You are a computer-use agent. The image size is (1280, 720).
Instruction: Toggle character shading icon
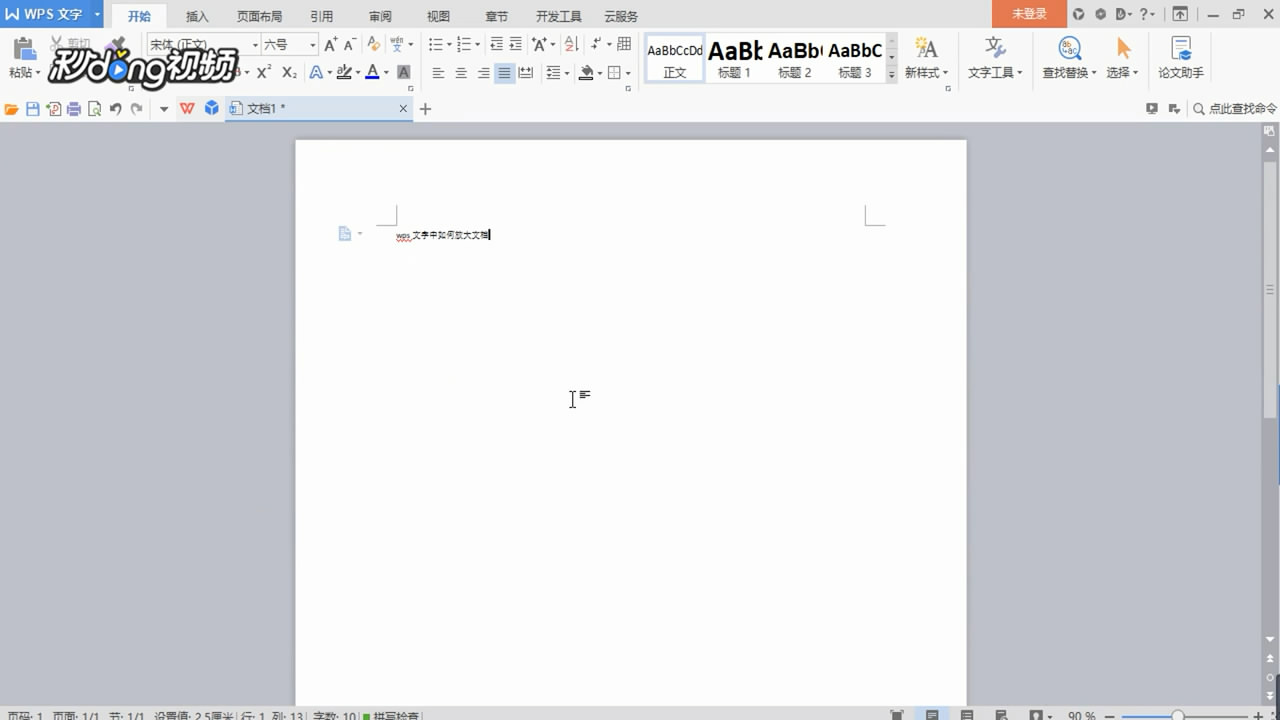coord(404,72)
